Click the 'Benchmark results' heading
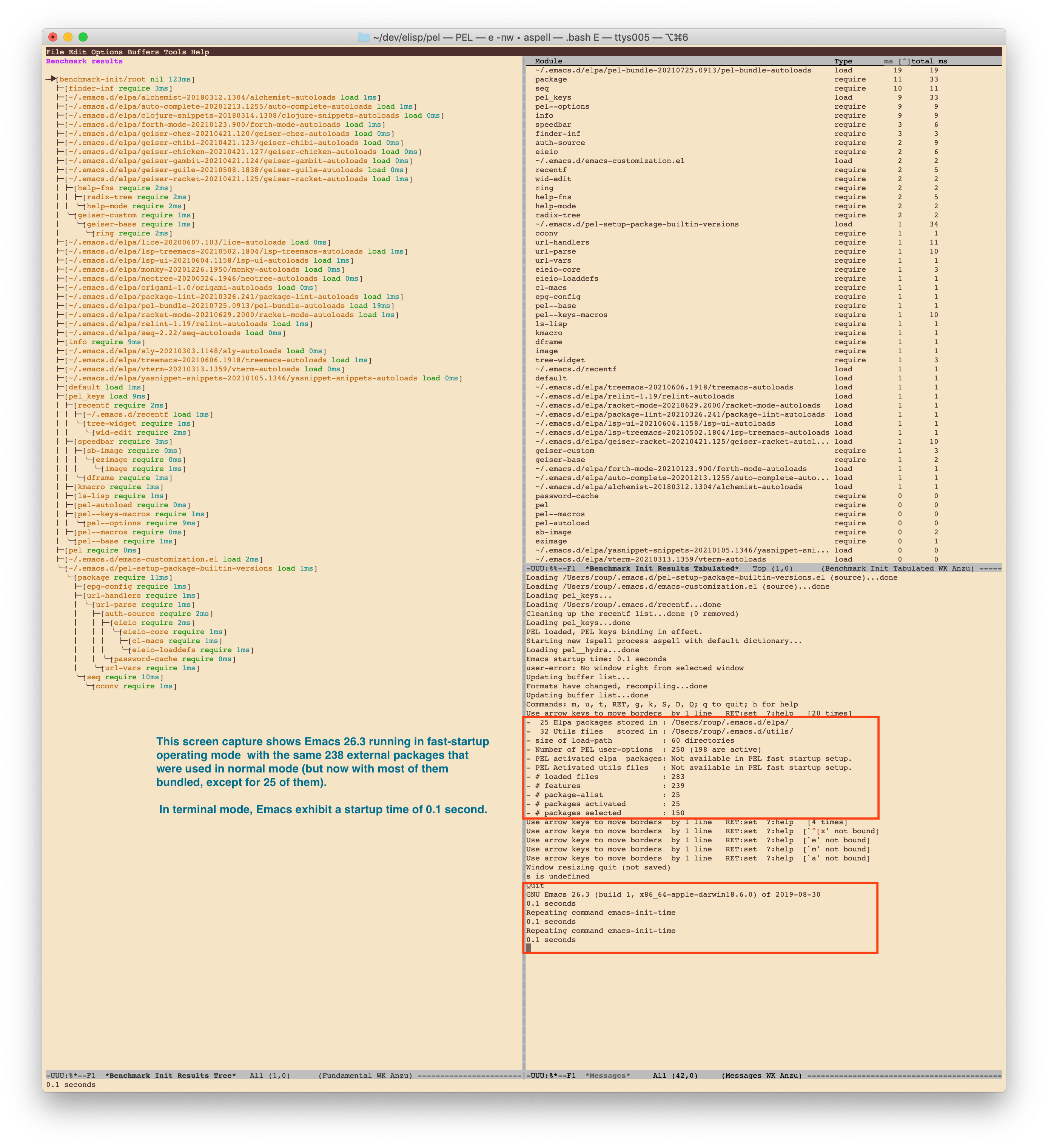Screen dimensions: 1048x1148 pyautogui.click(x=84, y=61)
